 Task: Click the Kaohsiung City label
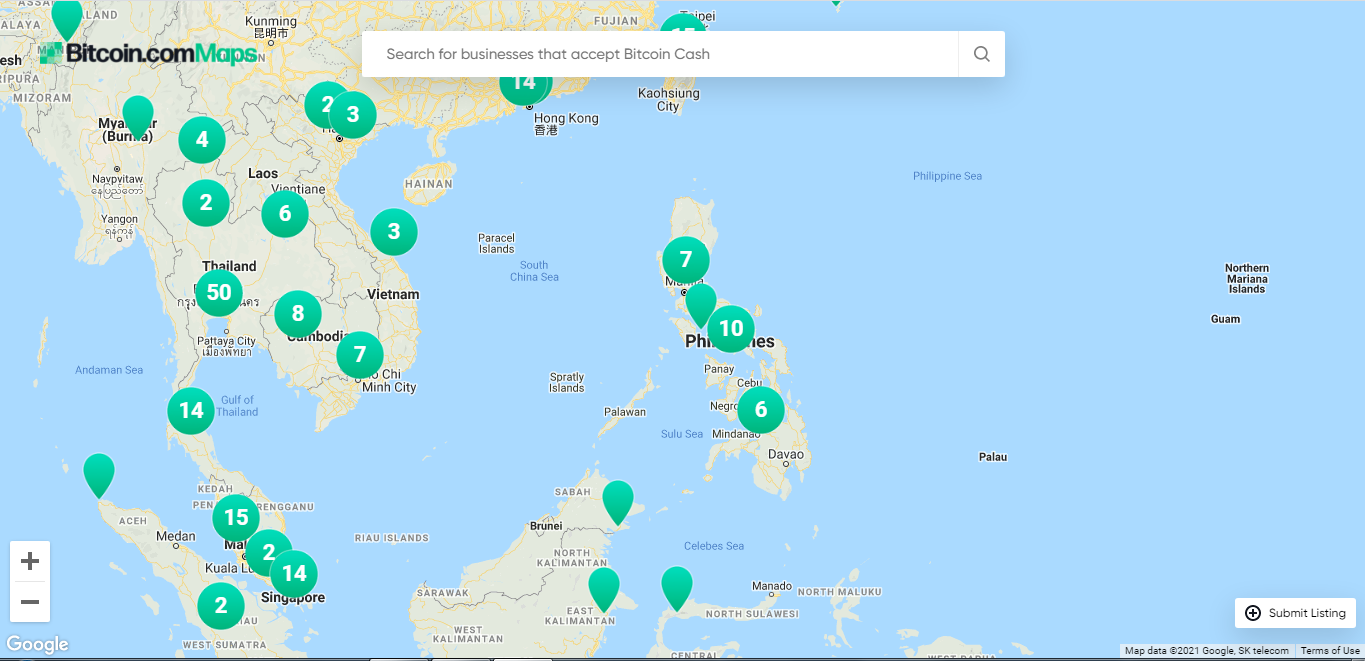pos(669,100)
